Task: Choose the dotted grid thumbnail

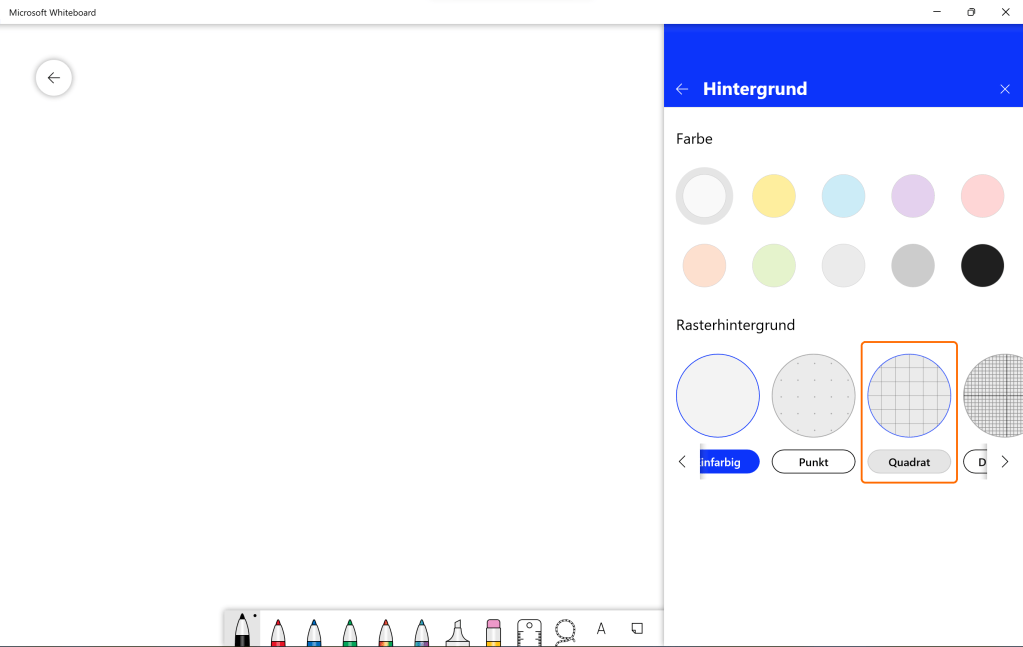Action: (814, 395)
